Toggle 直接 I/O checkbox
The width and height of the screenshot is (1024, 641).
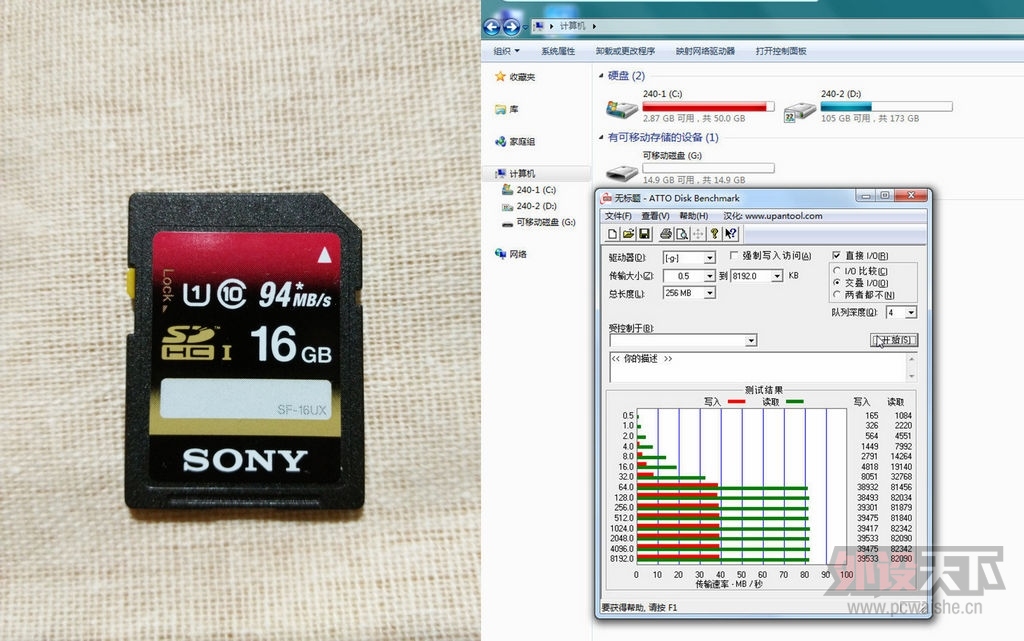[837, 255]
